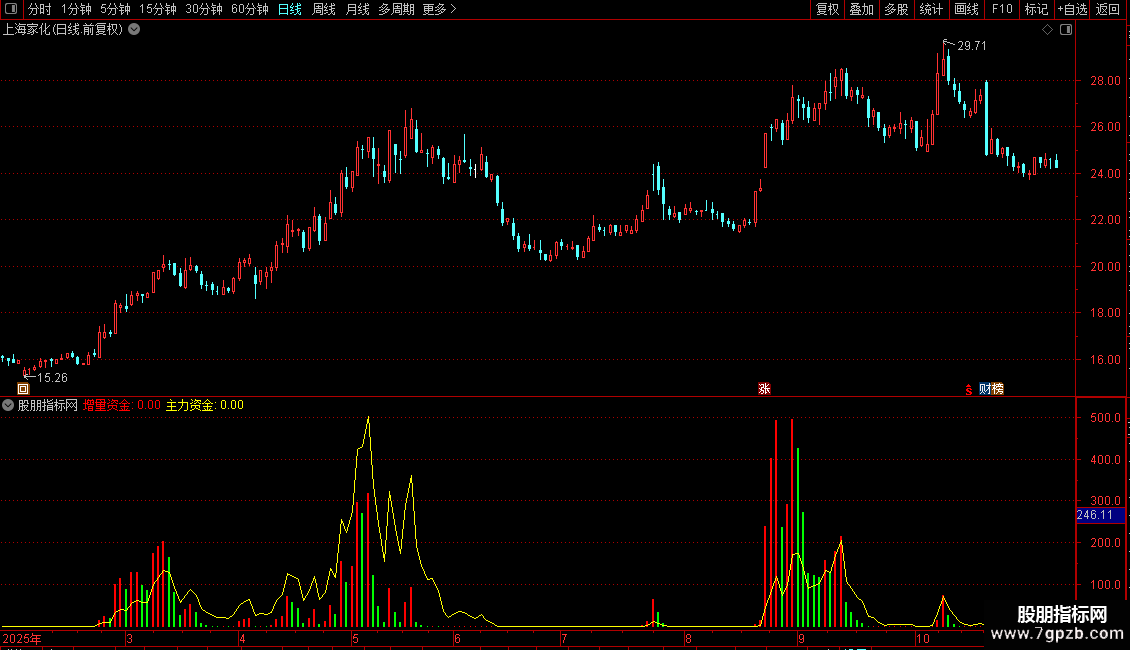Open the 画线 drawing tools
This screenshot has height=650, width=1130.
coord(966,9)
